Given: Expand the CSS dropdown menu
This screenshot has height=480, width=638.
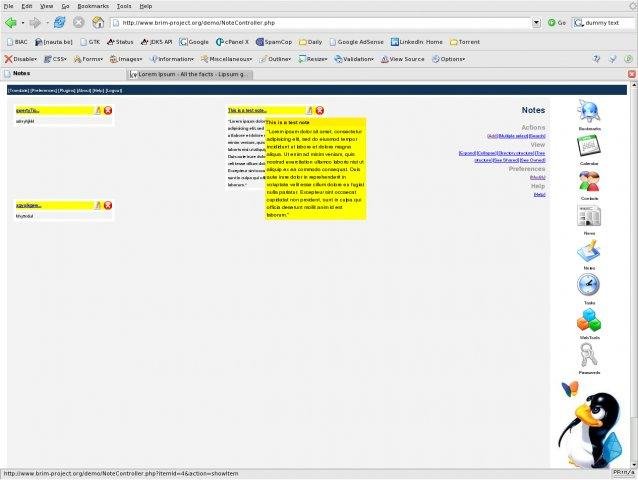Looking at the screenshot, I should [55, 59].
